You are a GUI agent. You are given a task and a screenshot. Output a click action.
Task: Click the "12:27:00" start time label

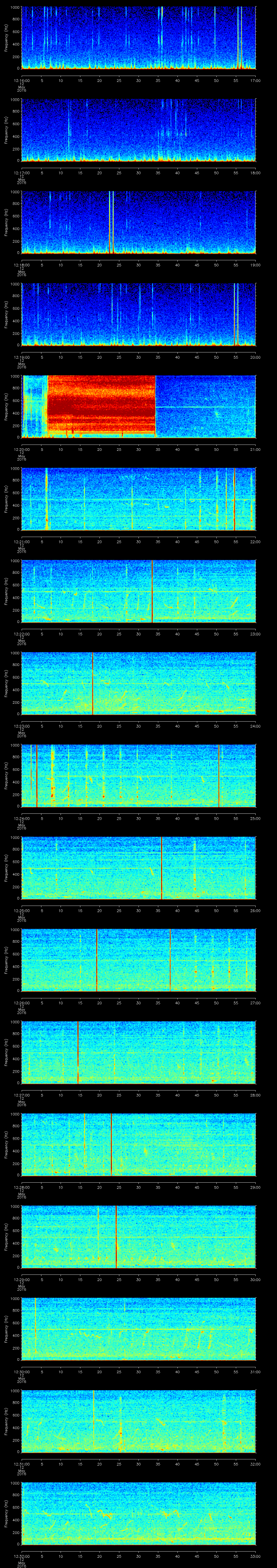pos(22,1095)
